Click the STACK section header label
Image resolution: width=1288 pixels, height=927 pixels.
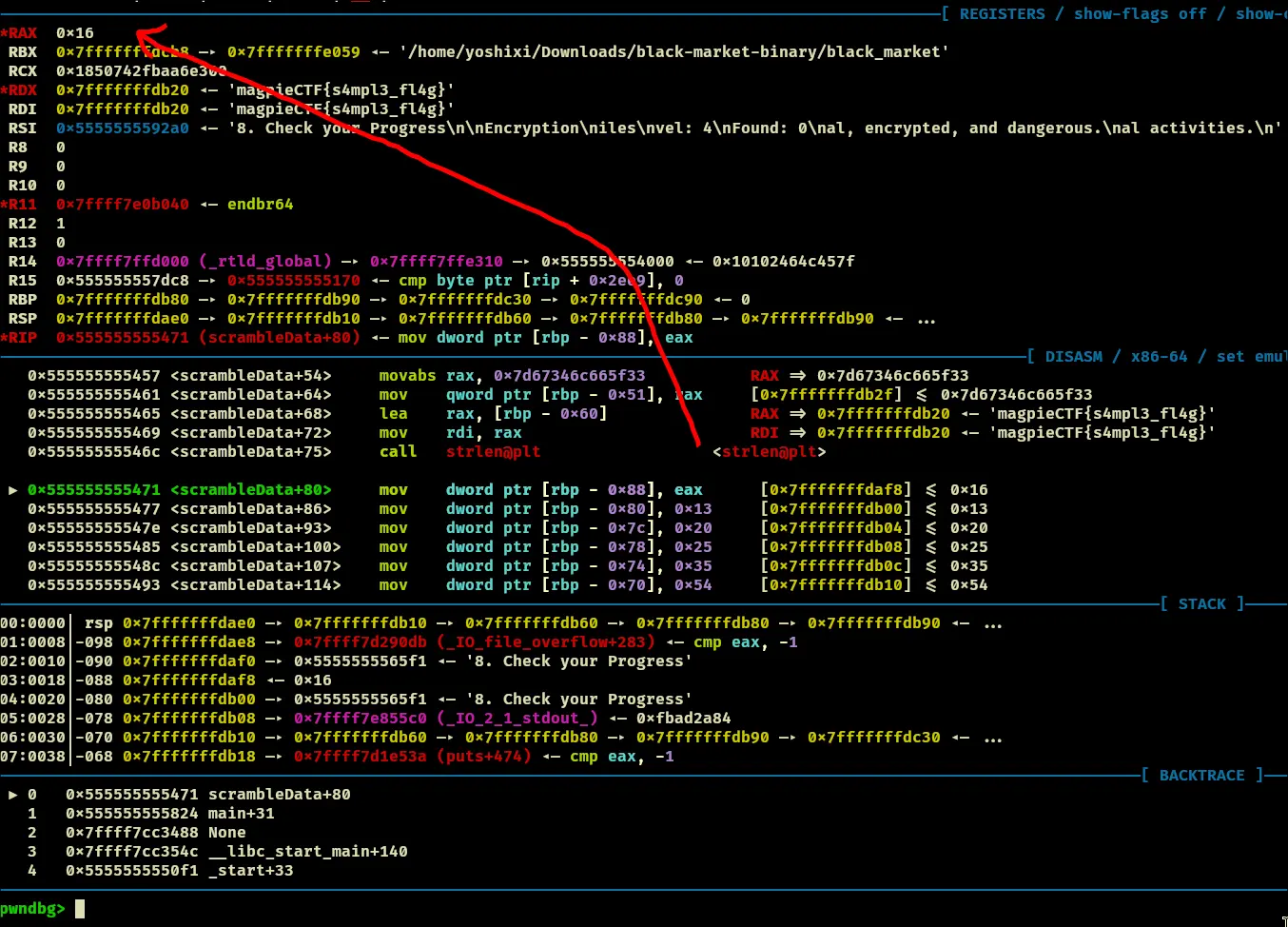(1201, 604)
